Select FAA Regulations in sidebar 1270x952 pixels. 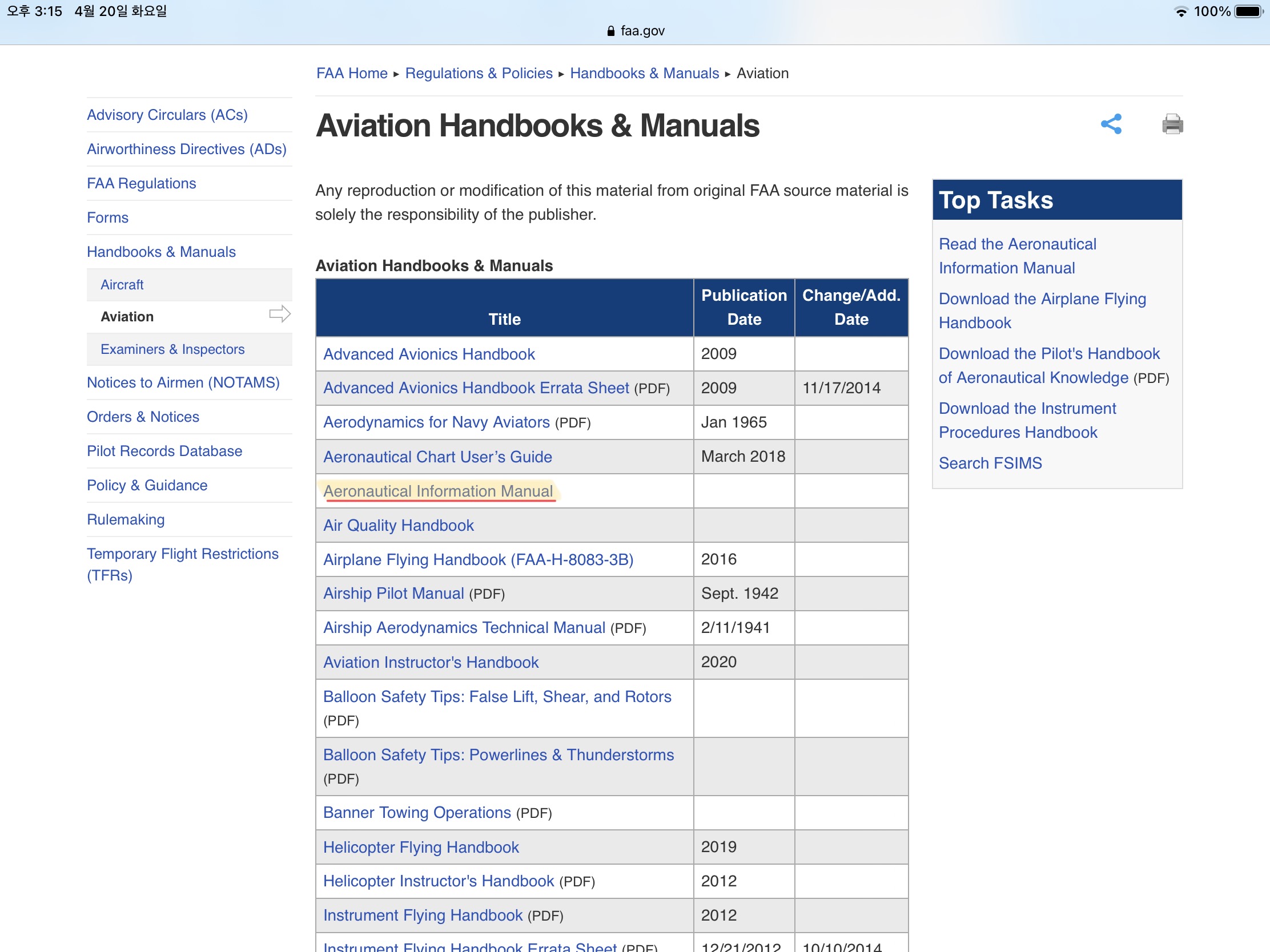click(141, 184)
